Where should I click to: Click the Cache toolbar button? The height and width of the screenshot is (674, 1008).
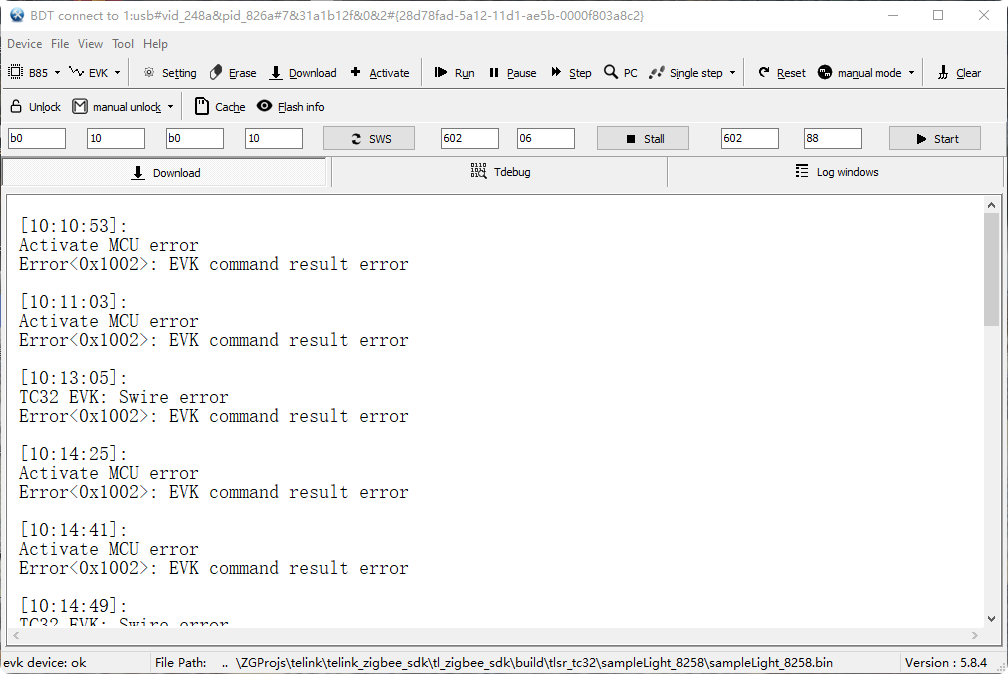coord(220,107)
